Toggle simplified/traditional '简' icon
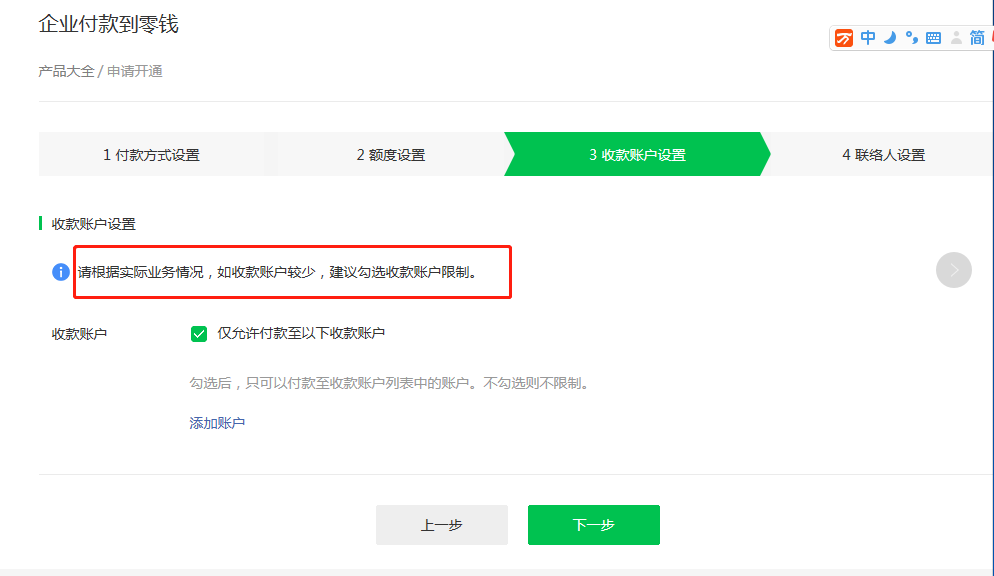 tap(977, 38)
